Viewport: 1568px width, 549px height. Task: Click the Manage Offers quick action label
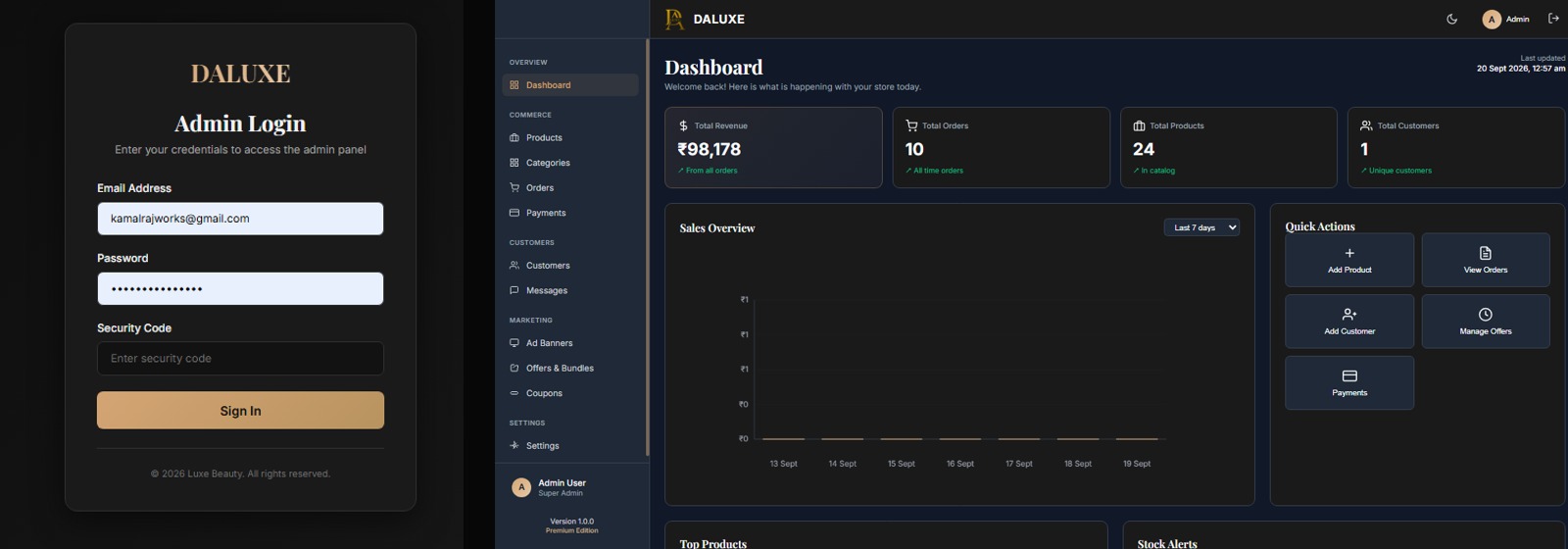point(1486,331)
